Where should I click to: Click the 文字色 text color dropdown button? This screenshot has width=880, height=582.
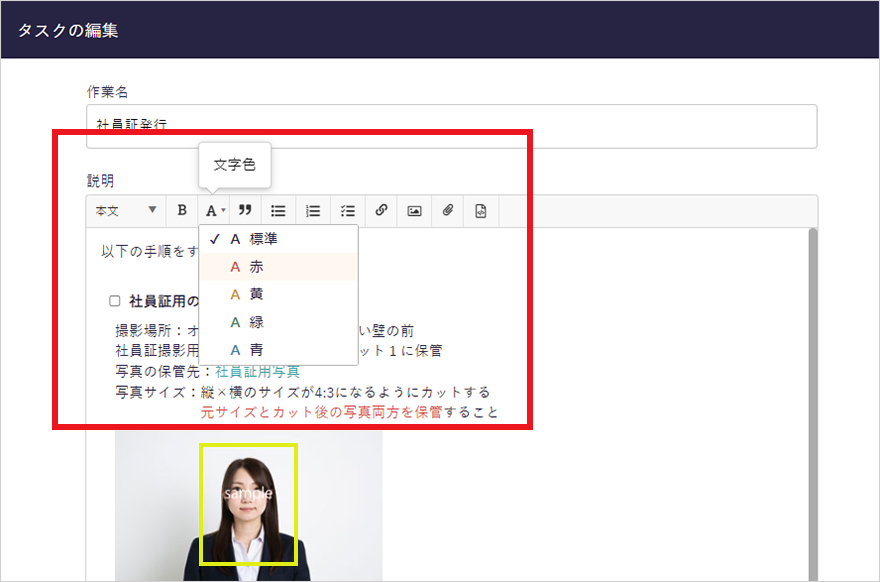click(215, 211)
